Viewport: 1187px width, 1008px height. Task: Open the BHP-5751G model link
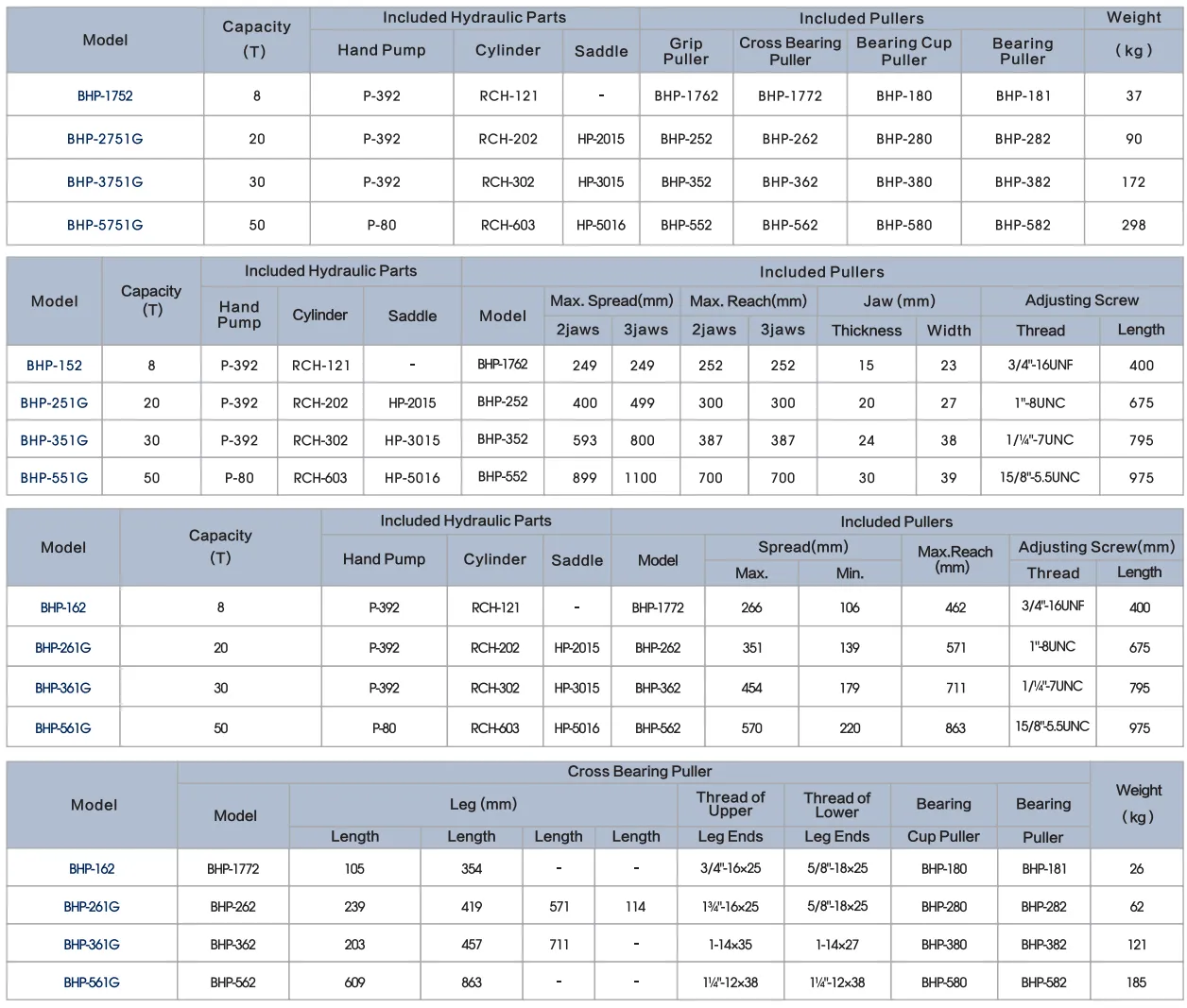tap(105, 225)
